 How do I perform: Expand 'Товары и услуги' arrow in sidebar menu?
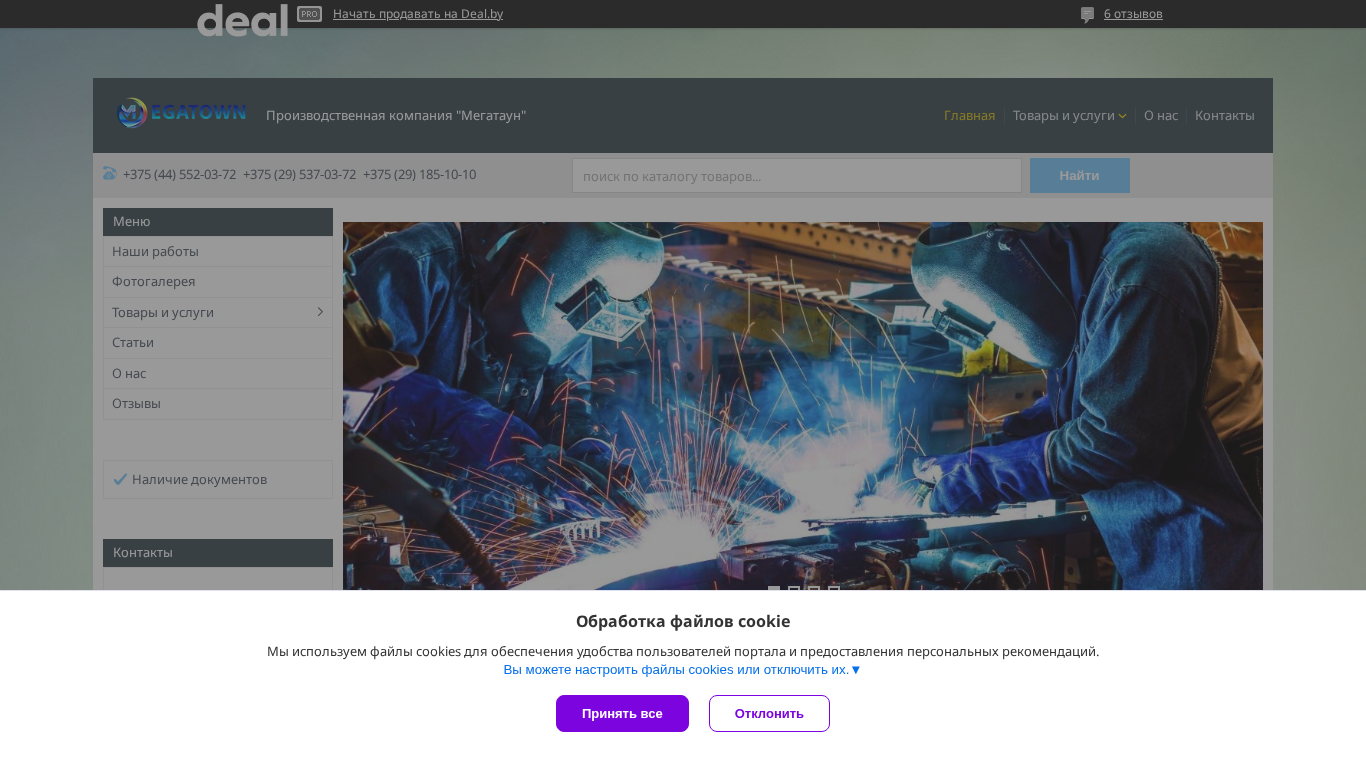click(x=320, y=312)
